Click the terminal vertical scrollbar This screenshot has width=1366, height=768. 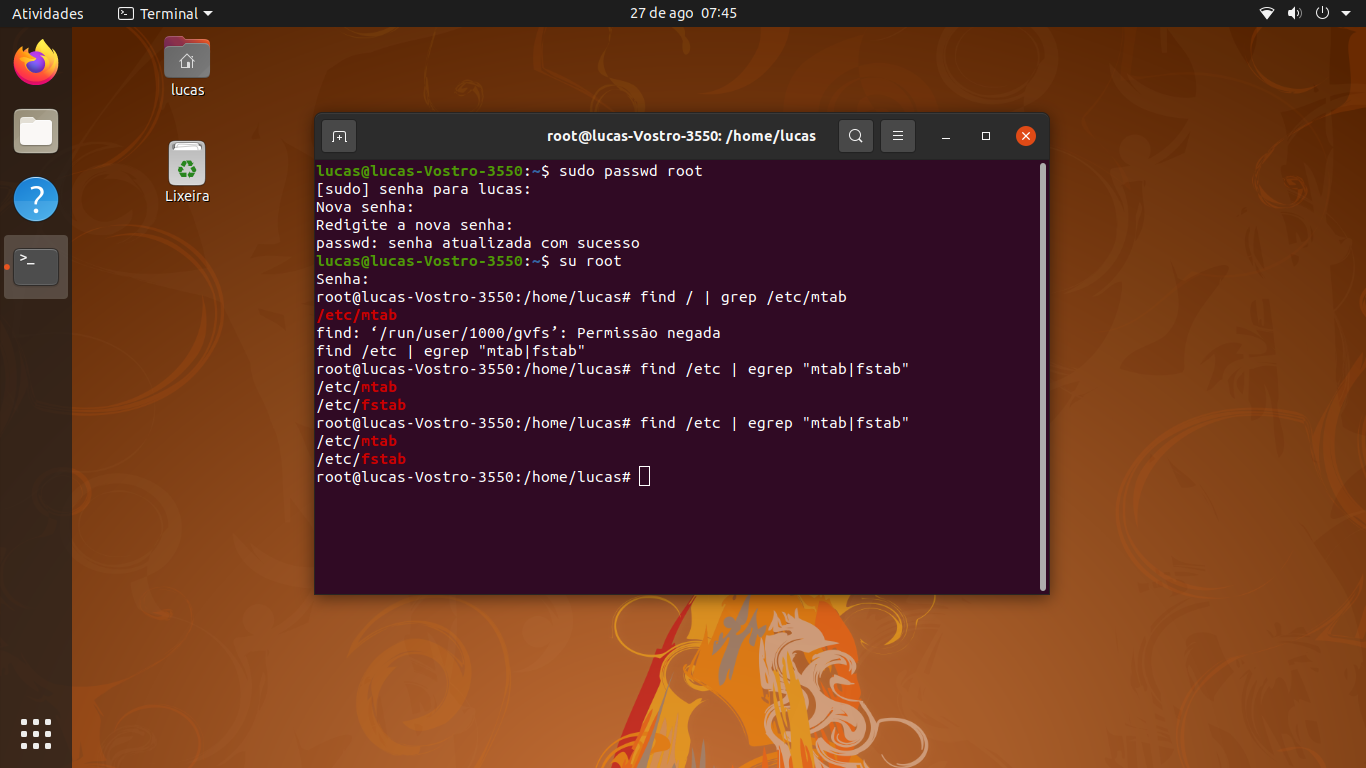1043,376
